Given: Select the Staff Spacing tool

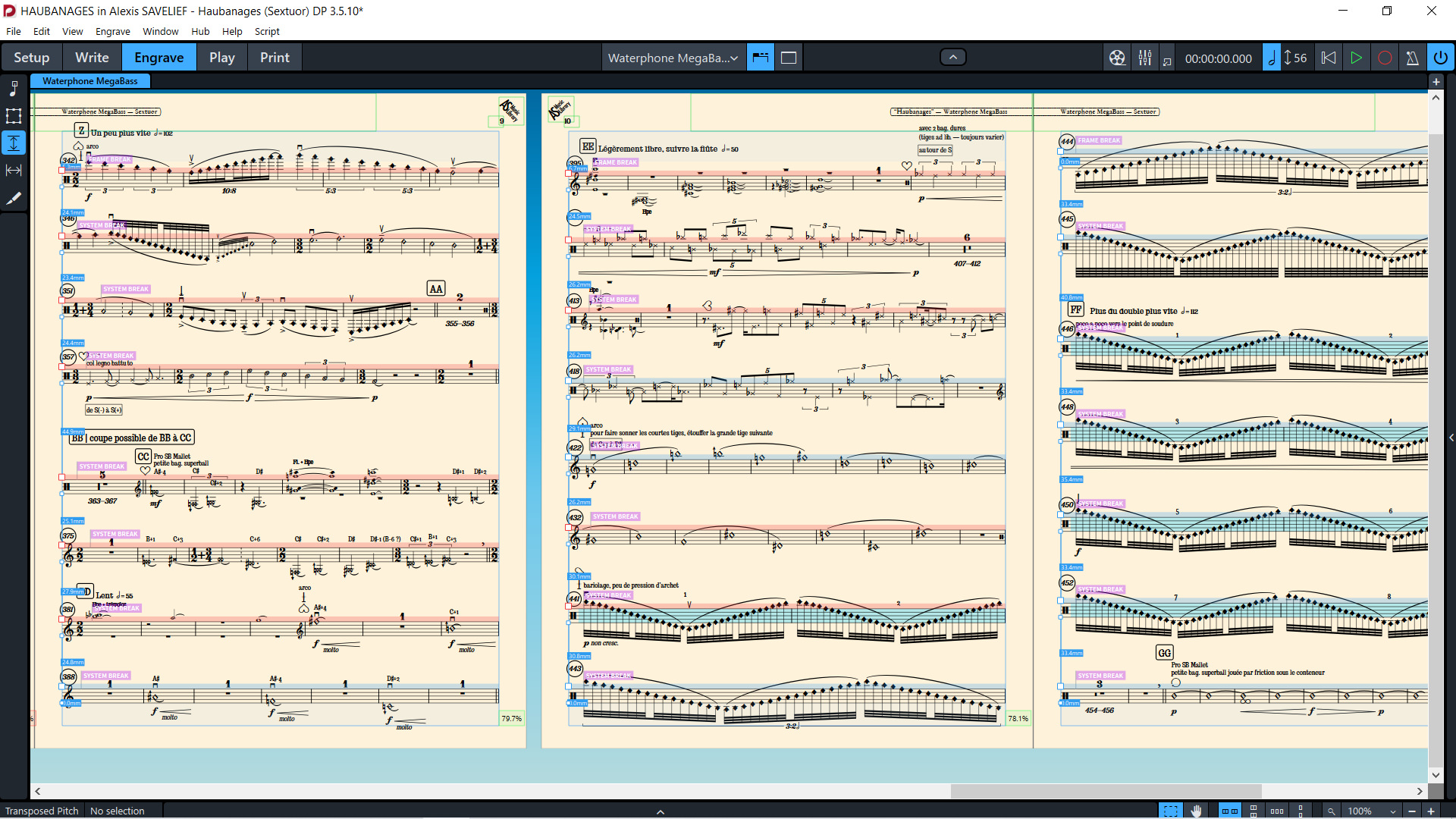Looking at the screenshot, I should [14, 143].
